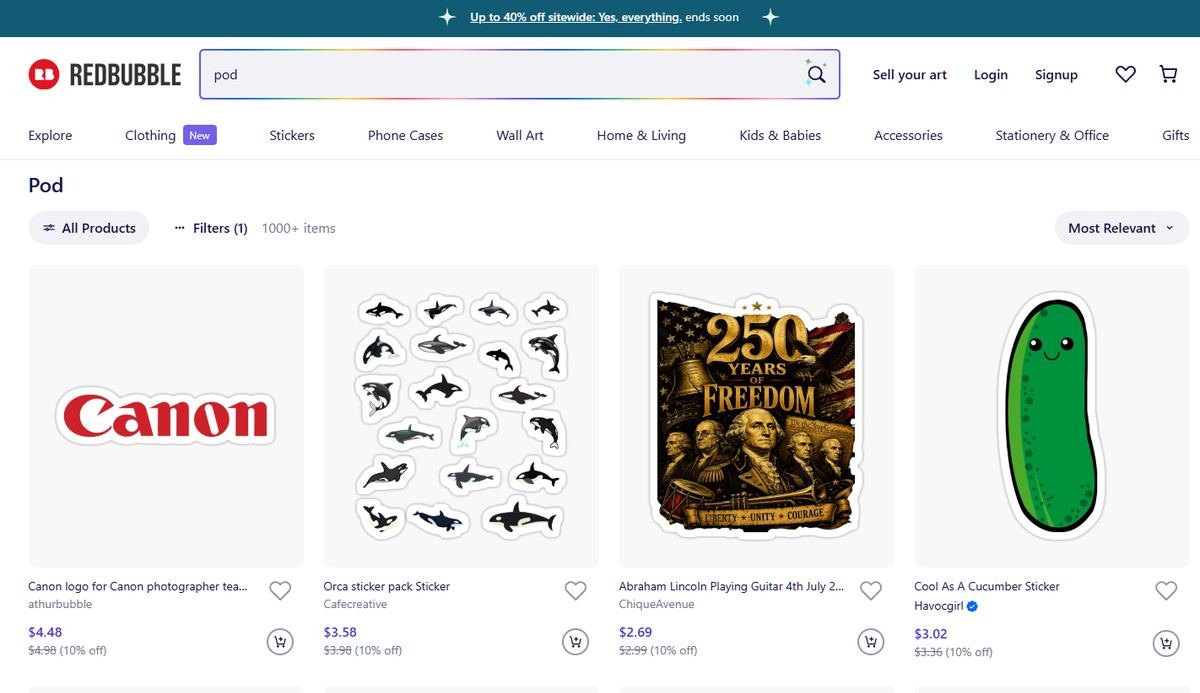Click Havocgirl verified badge icon
This screenshot has height=693, width=1200.
972,606
